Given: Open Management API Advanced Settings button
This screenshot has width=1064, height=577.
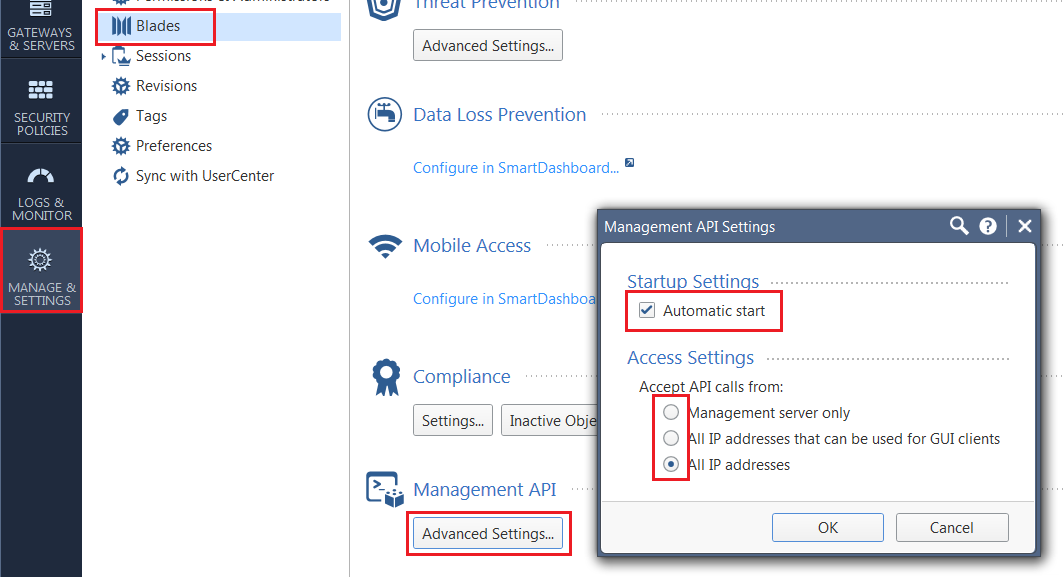Looking at the screenshot, I should (488, 534).
